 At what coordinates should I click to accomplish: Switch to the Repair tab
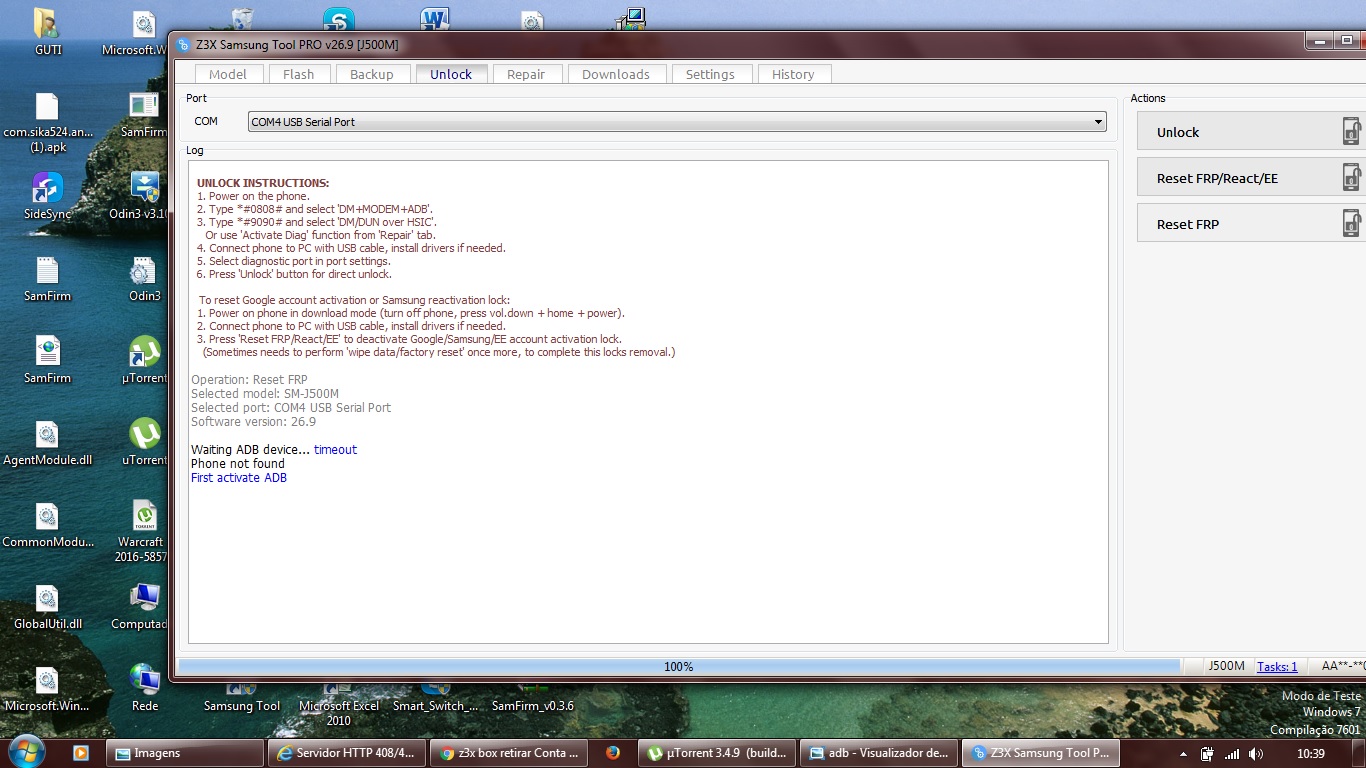526,74
